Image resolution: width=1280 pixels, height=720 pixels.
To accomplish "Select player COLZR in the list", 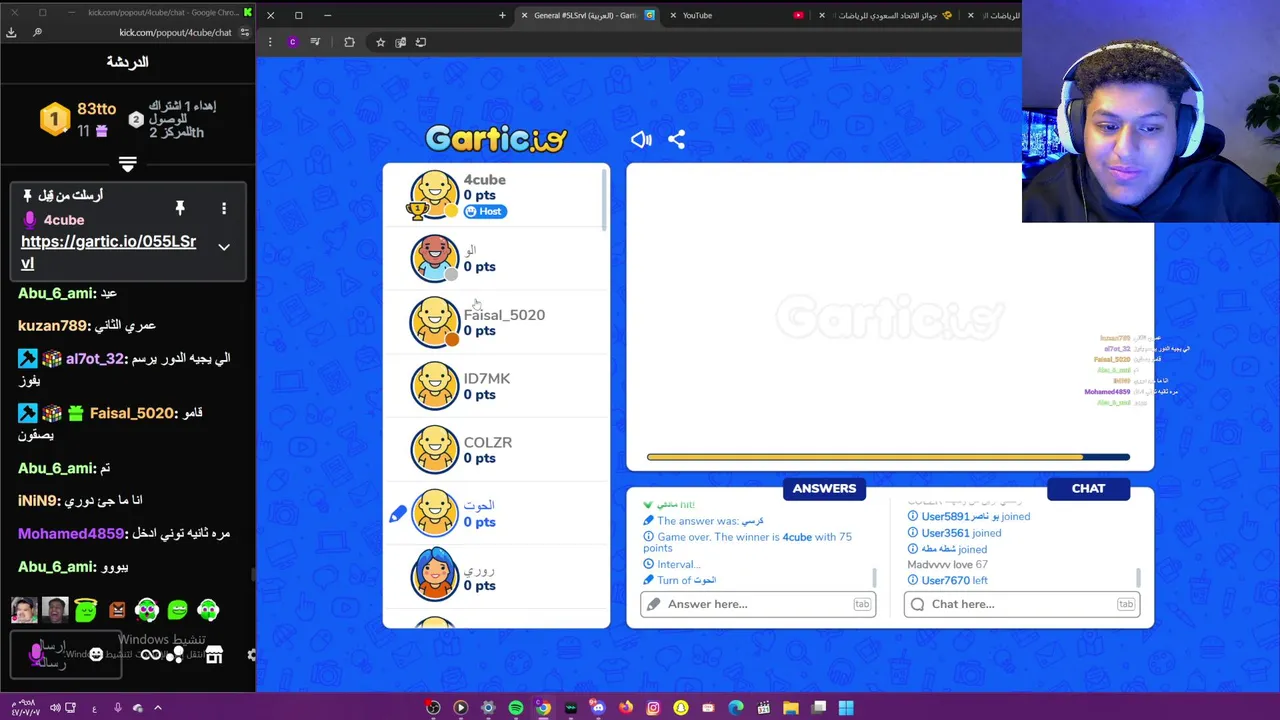I will (x=496, y=450).
